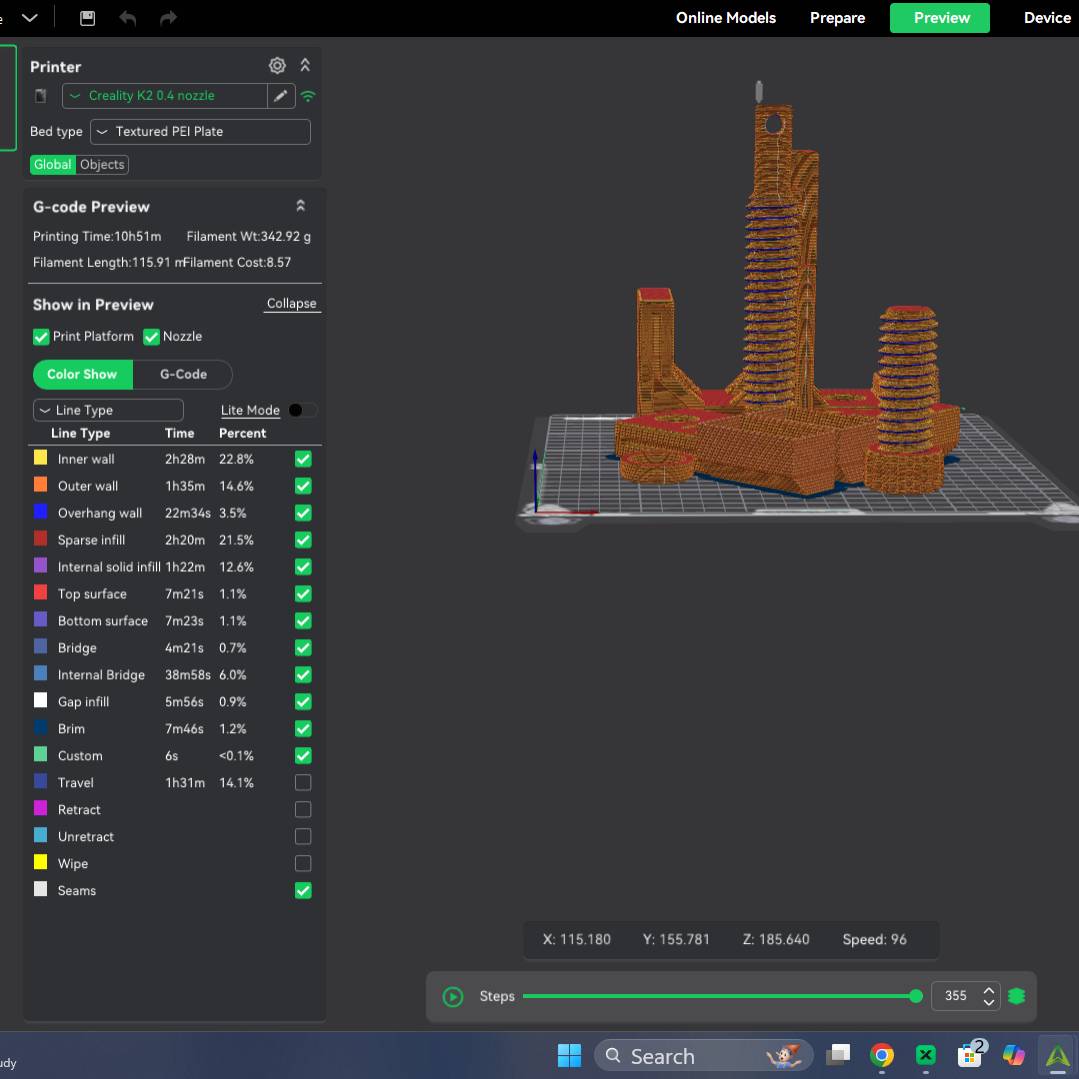Click the green layers icon beside step counter

1017,996
